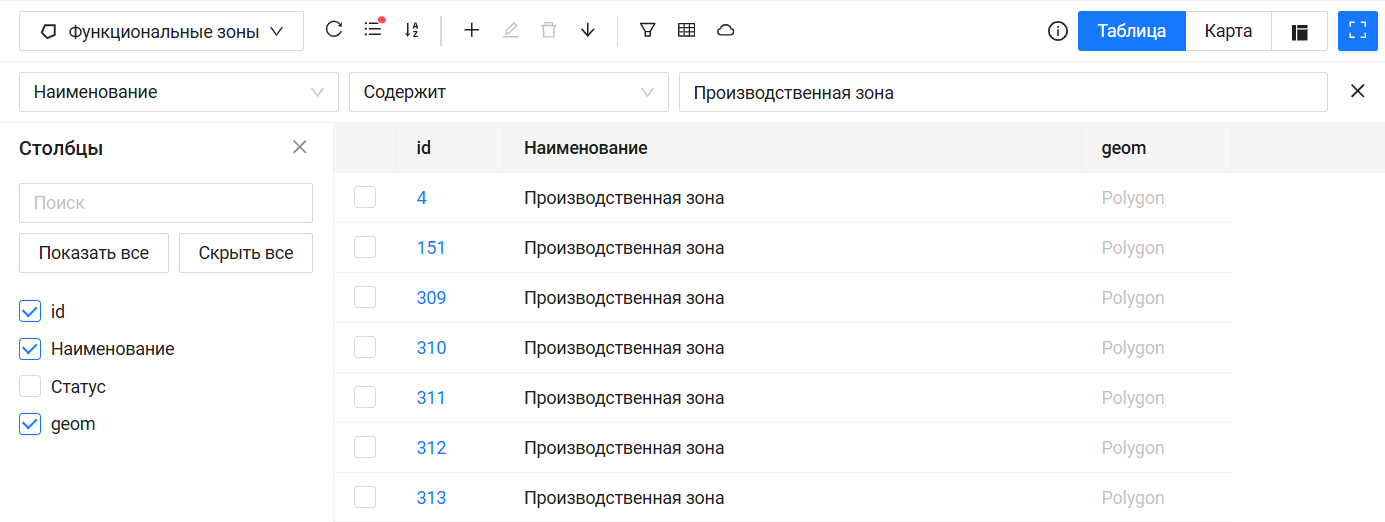Switch to the Карта tab

[x=1228, y=31]
